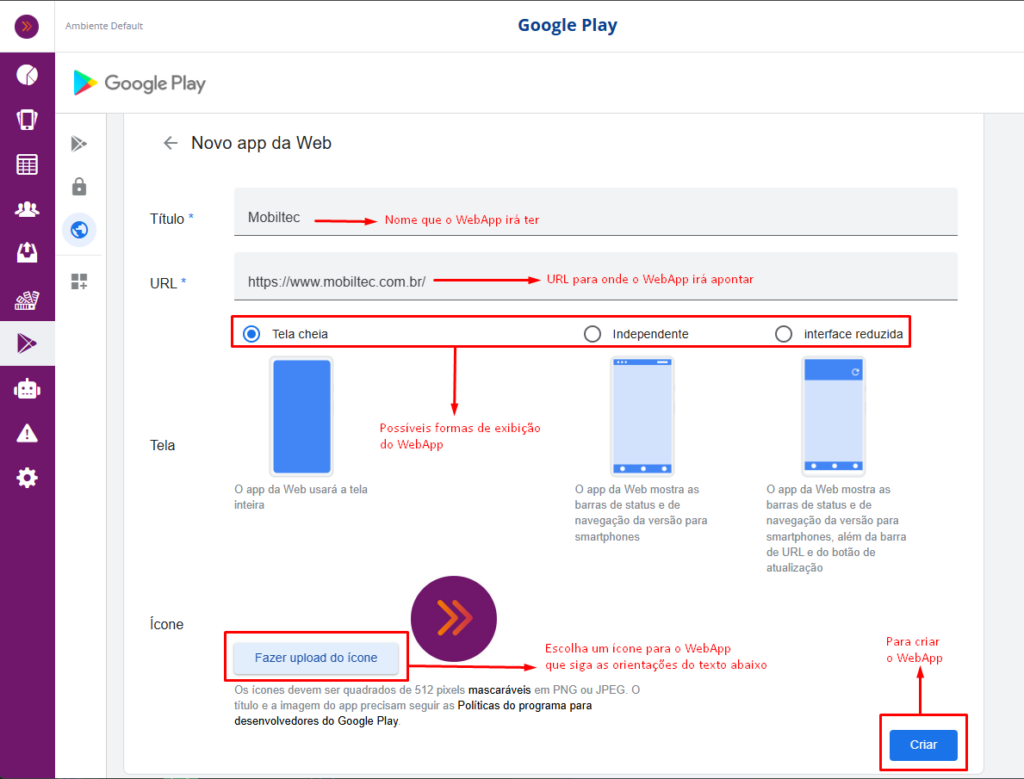Select the Independente radio button
The height and width of the screenshot is (779, 1024).
click(x=592, y=334)
